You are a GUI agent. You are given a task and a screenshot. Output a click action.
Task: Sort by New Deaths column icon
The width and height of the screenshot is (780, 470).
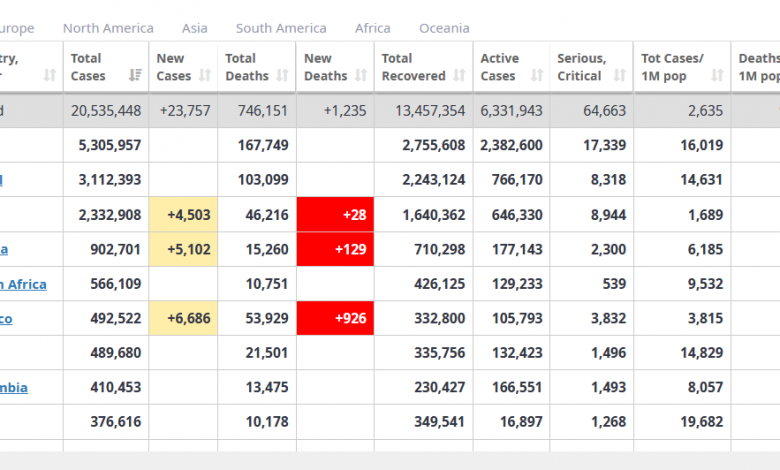(x=361, y=75)
